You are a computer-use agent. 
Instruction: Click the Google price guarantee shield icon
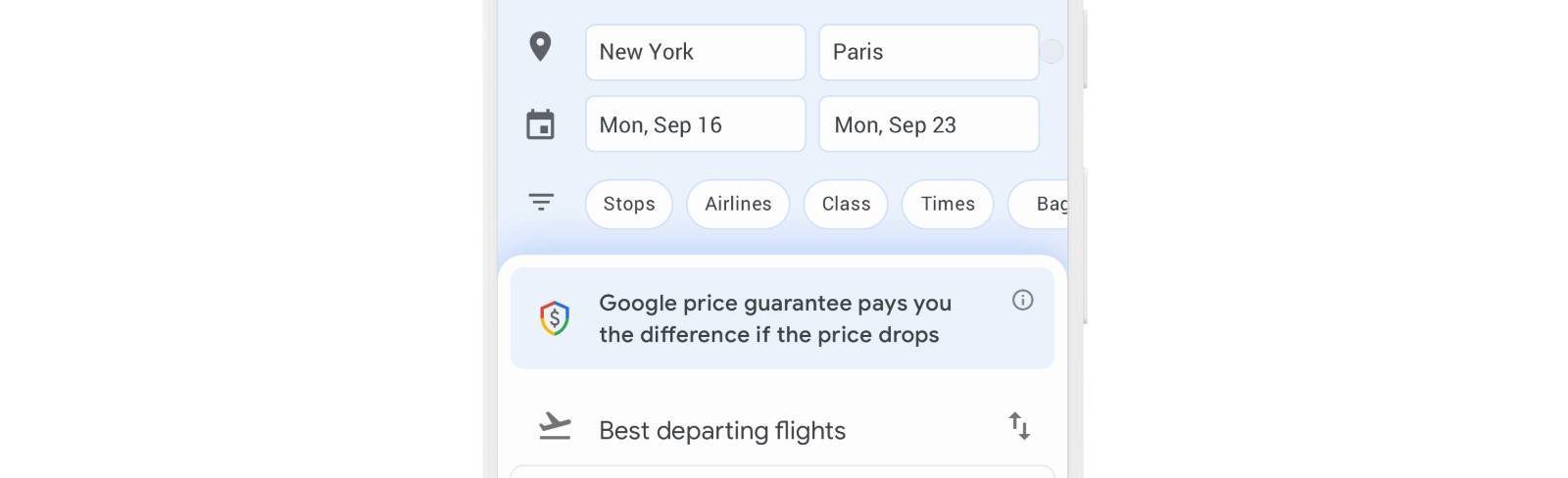555,318
